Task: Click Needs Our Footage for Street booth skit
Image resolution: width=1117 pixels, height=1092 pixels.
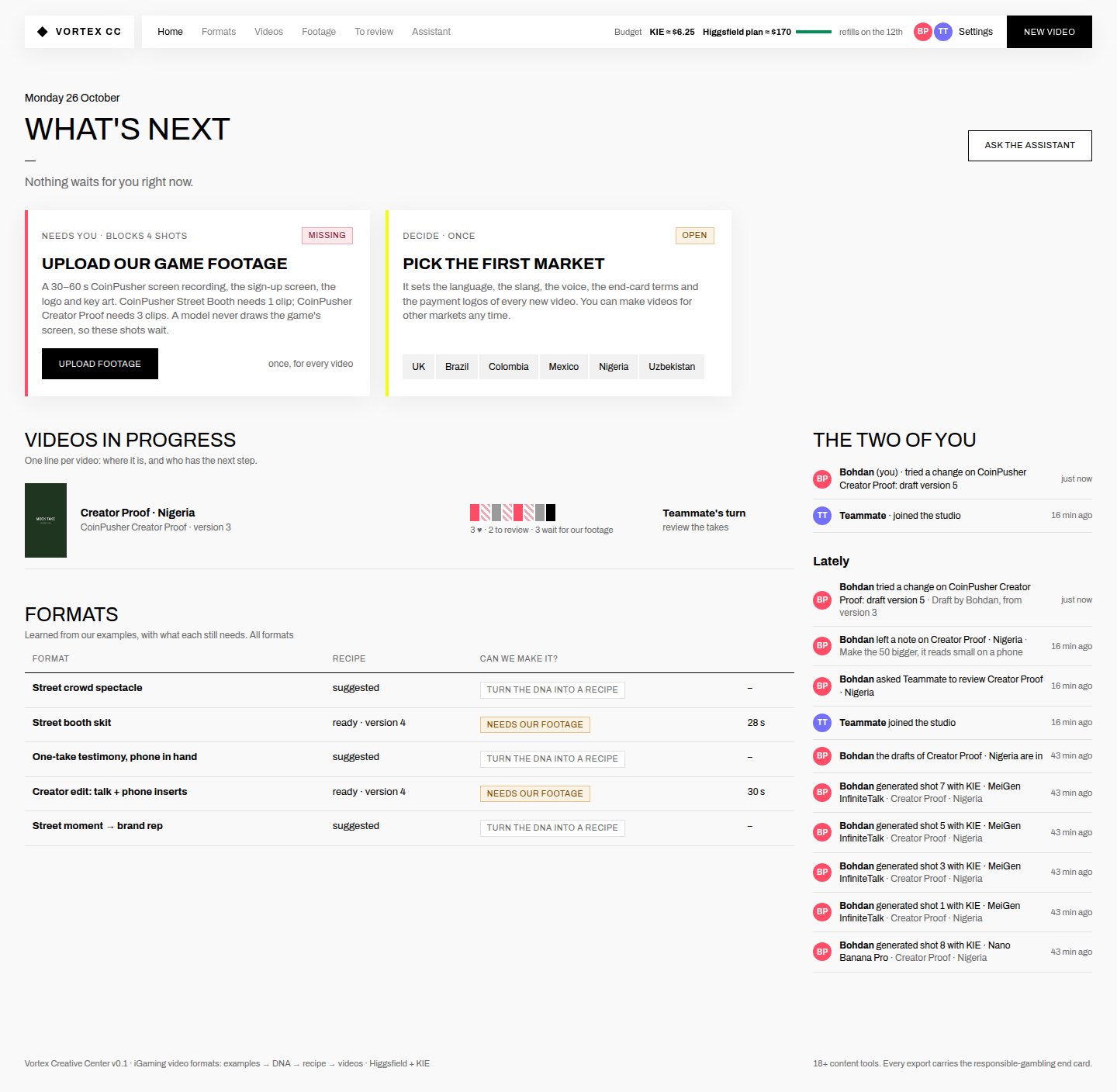Action: [535, 724]
